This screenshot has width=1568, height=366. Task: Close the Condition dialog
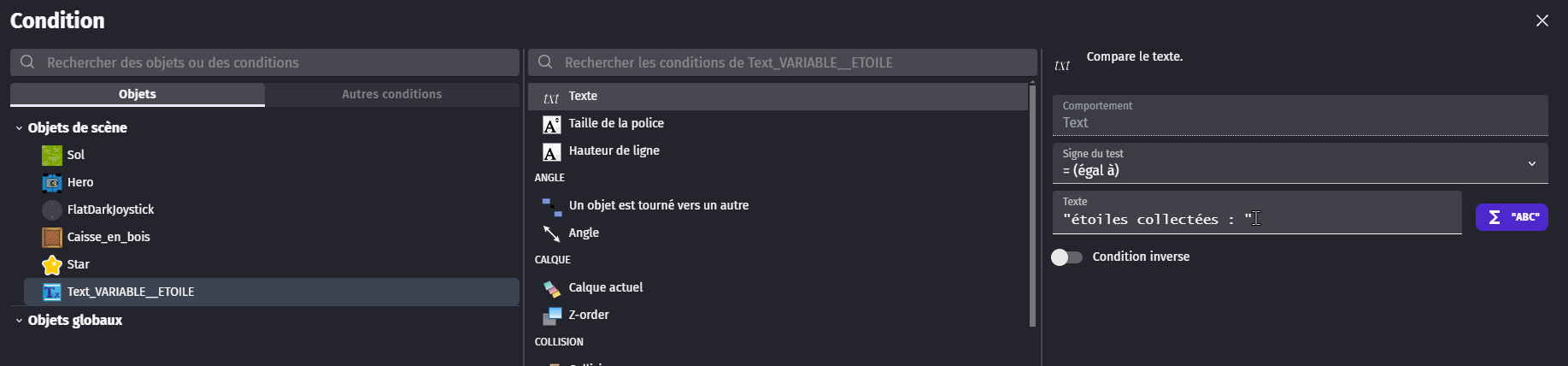point(1542,21)
